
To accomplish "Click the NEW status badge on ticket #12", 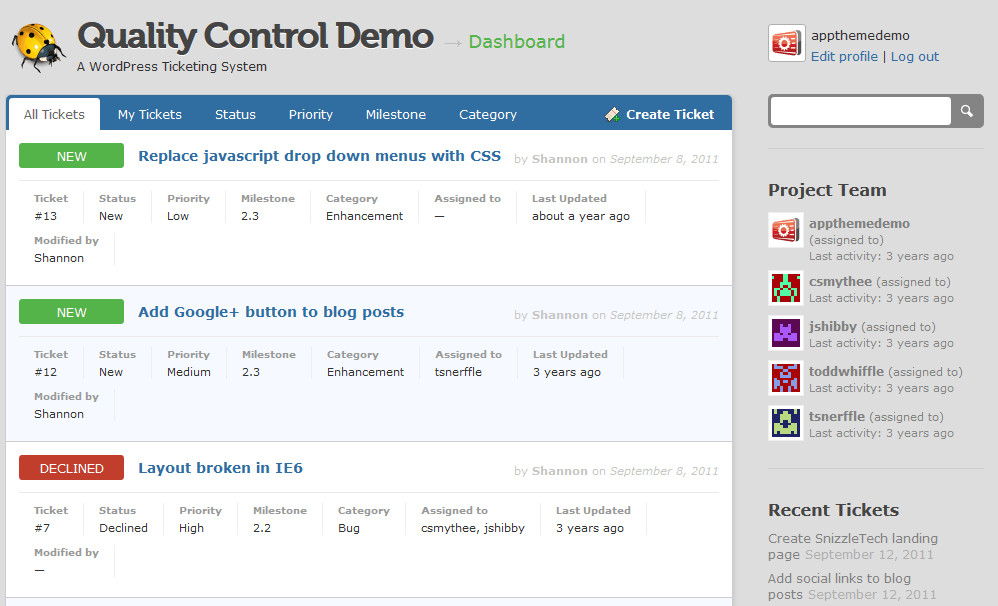I will pos(71,312).
